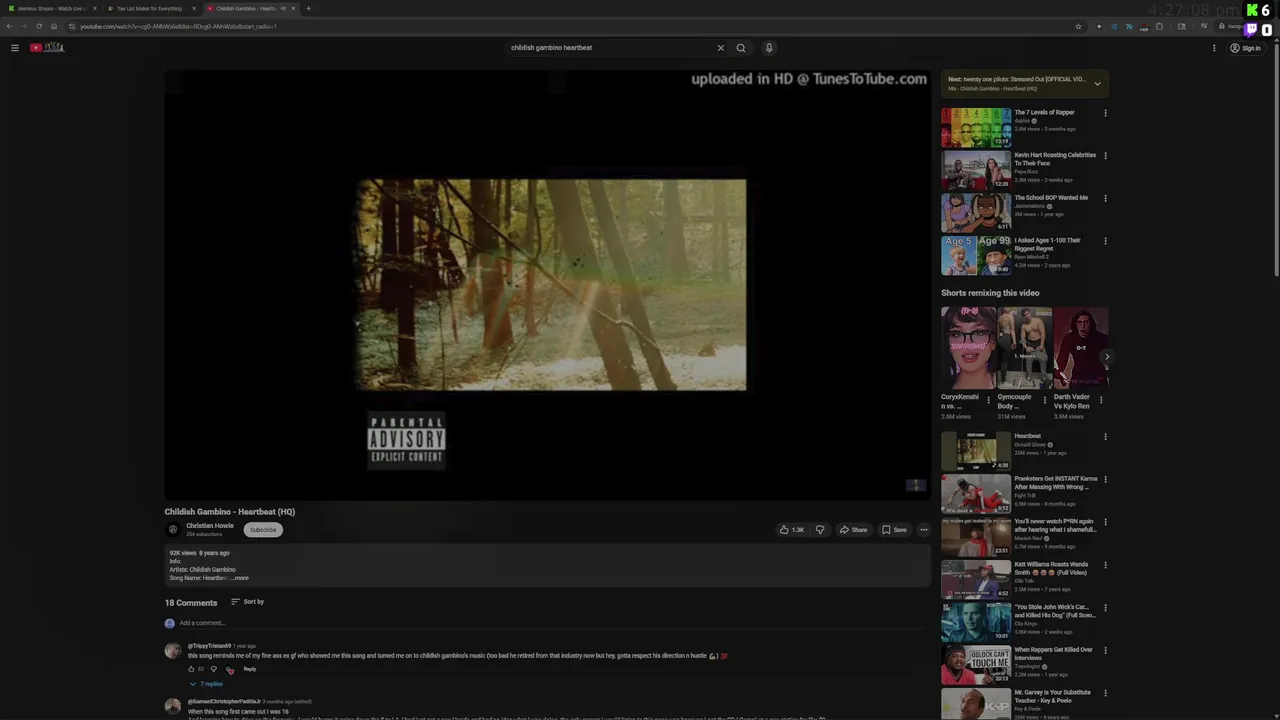The image size is (1280, 720).
Task: Click the Sign in button
Action: (x=1246, y=48)
